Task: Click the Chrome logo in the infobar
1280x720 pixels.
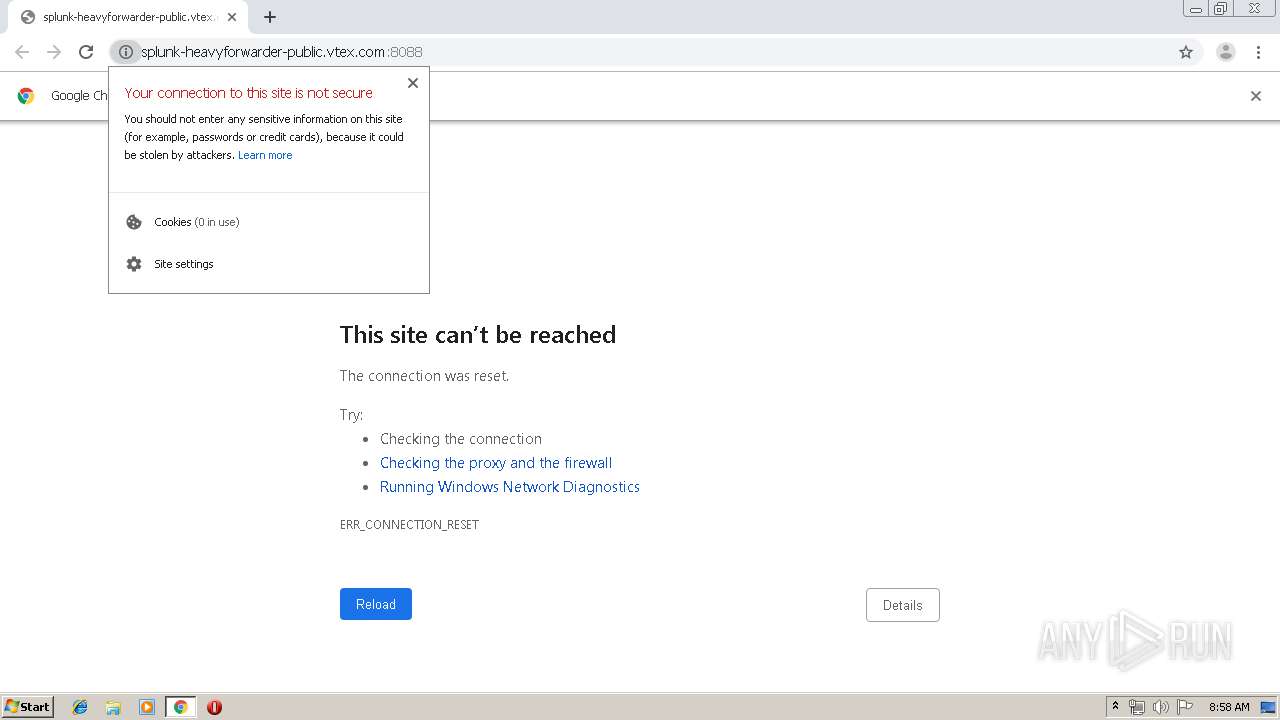Action: (26, 96)
